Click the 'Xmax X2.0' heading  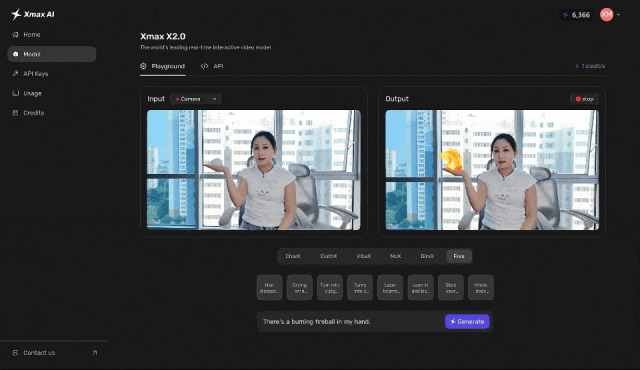(x=162, y=36)
